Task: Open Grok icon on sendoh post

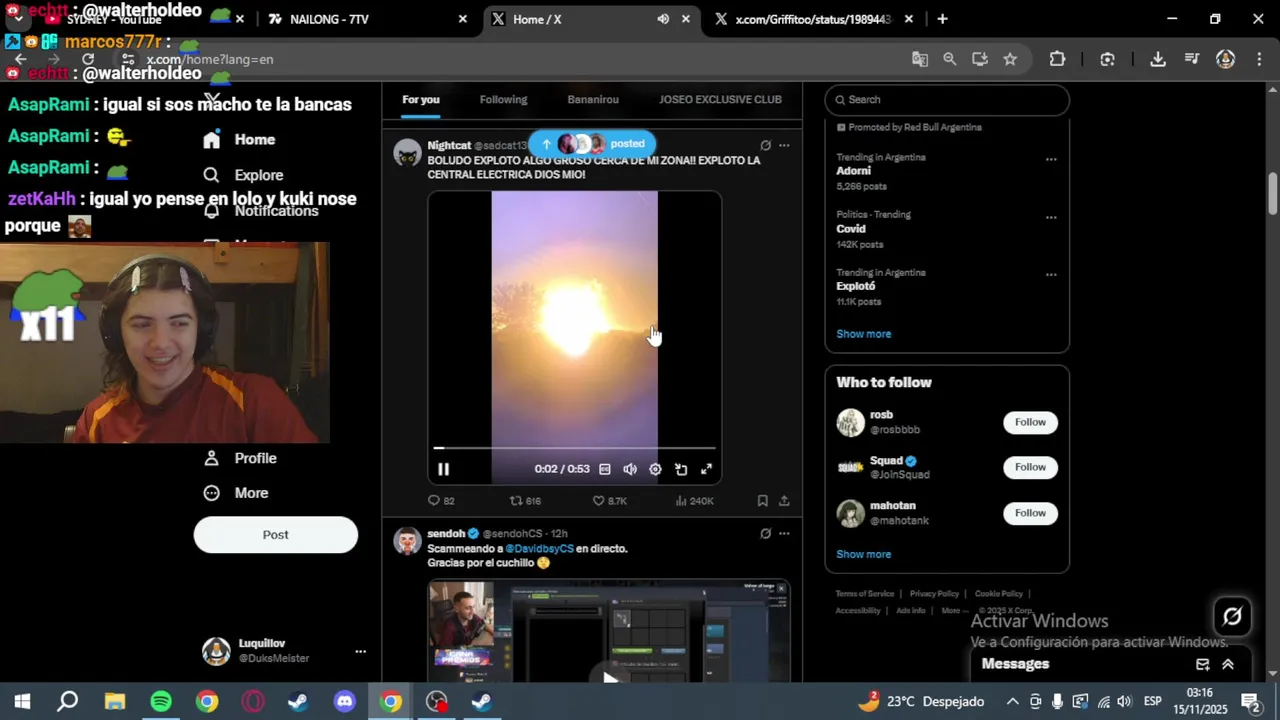Action: pyautogui.click(x=765, y=533)
